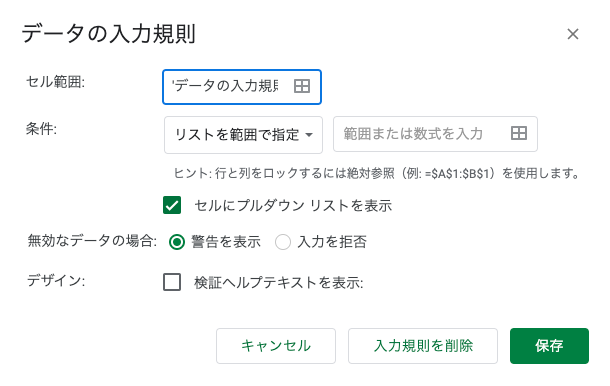Viewport: 610px width, 386px height.
Task: Click the green checkmark for プルダウン リスト
Action: pos(172,205)
